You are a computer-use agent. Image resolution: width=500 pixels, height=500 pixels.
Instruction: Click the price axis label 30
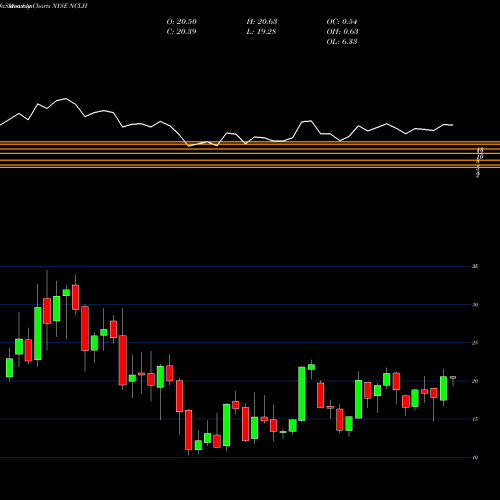[x=475, y=305]
